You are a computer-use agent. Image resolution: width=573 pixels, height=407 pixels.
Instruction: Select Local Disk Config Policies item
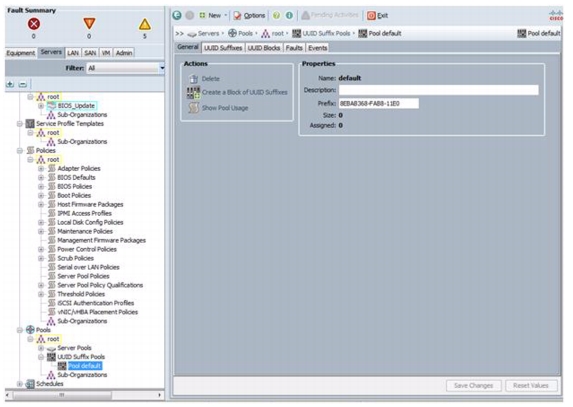tap(90, 222)
